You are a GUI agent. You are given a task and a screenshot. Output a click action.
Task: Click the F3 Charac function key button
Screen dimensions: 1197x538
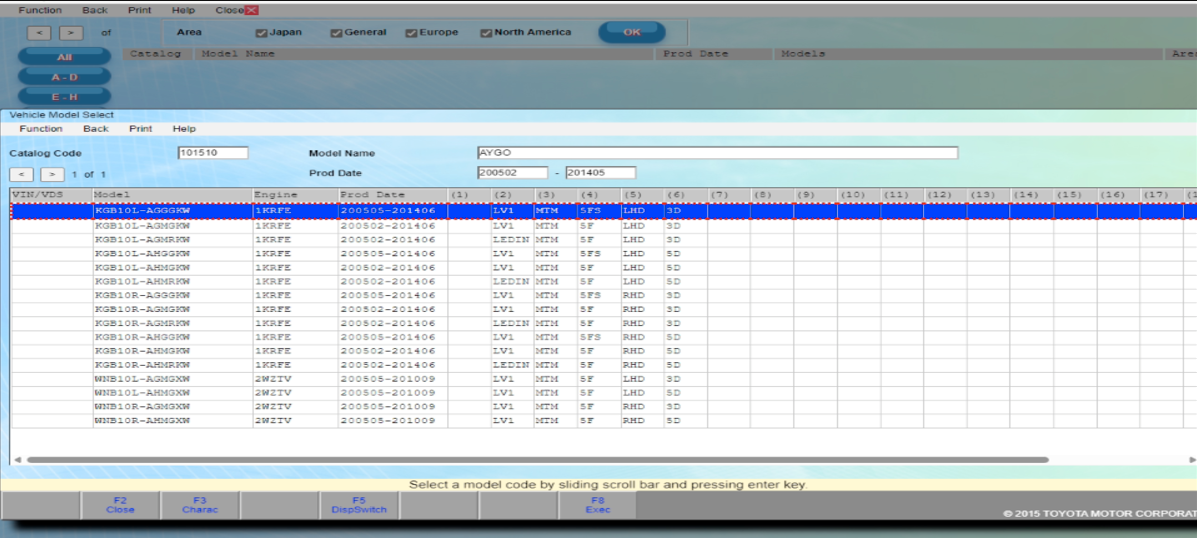click(200, 505)
